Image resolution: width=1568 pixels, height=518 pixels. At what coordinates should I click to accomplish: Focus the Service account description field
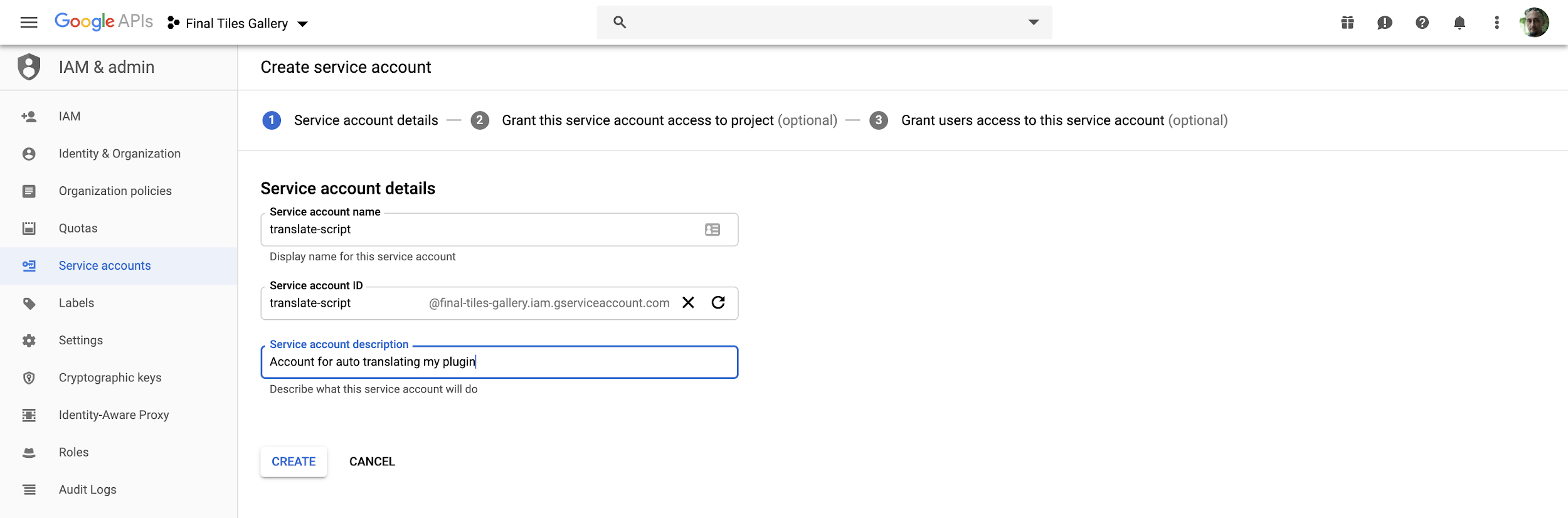pos(499,362)
